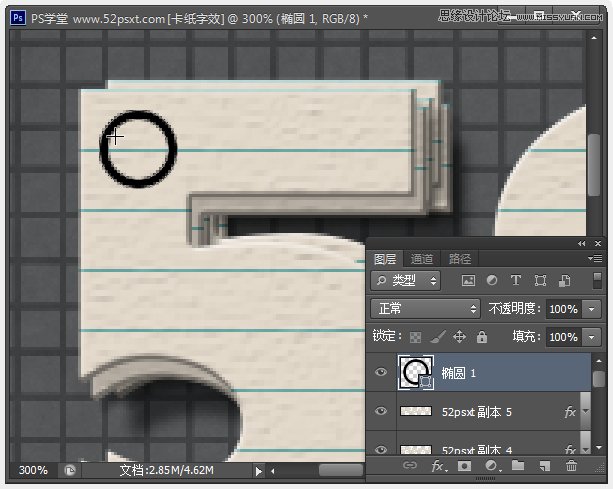Screen dimensions: 613x489
Task: Create a new layer icon
Action: 545,466
